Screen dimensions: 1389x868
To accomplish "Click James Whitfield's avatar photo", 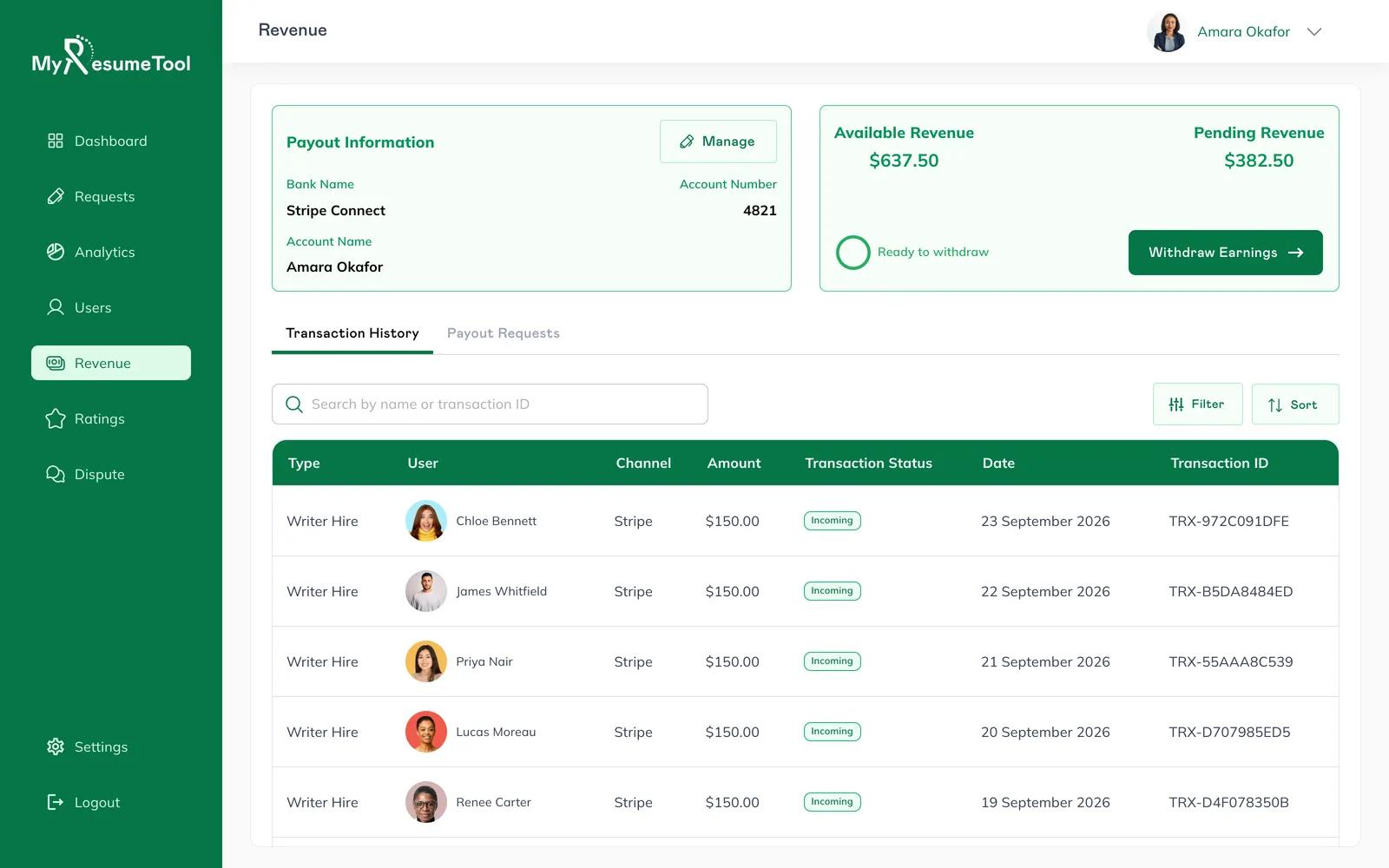I will point(426,591).
